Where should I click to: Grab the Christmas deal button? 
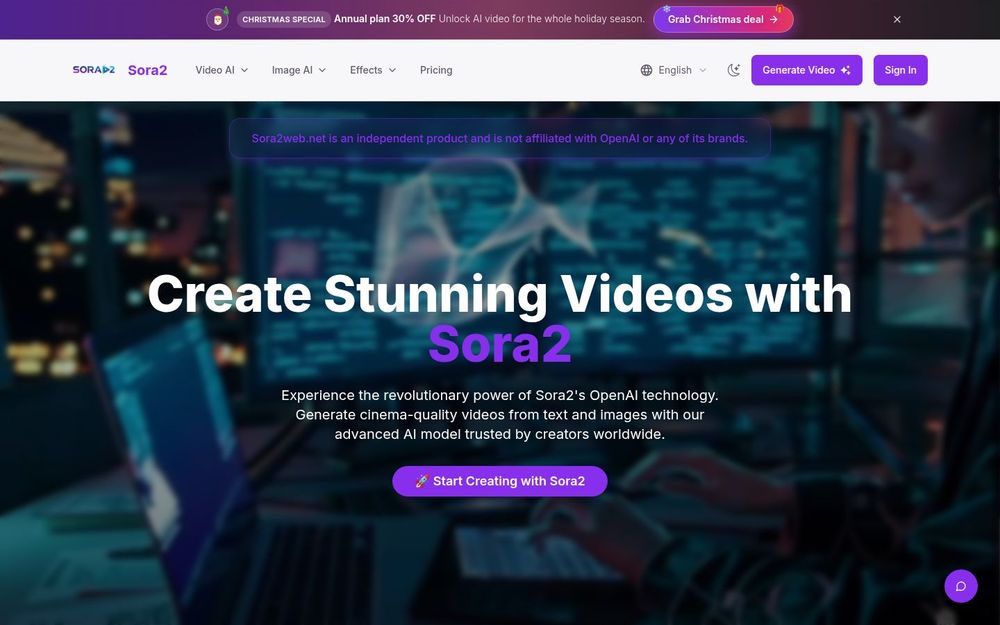click(723, 19)
